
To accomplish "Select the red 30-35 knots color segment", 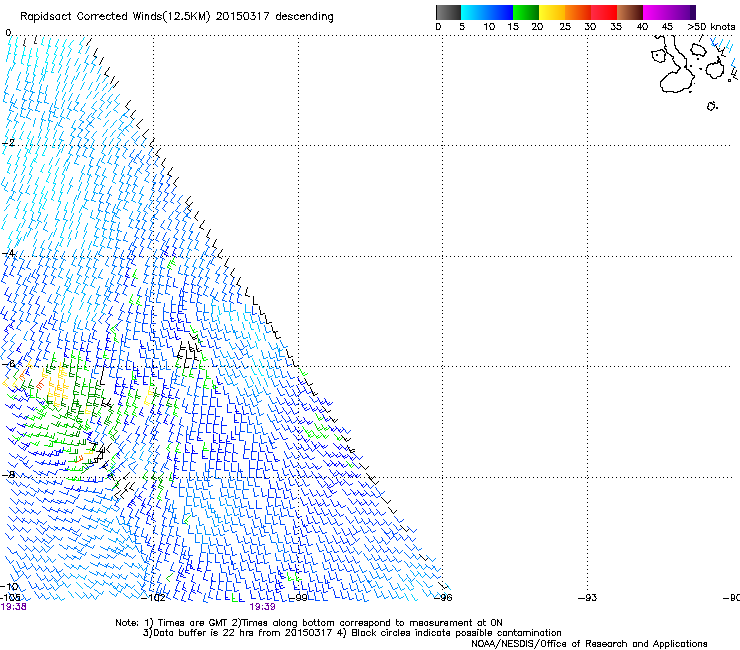I will [x=604, y=12].
